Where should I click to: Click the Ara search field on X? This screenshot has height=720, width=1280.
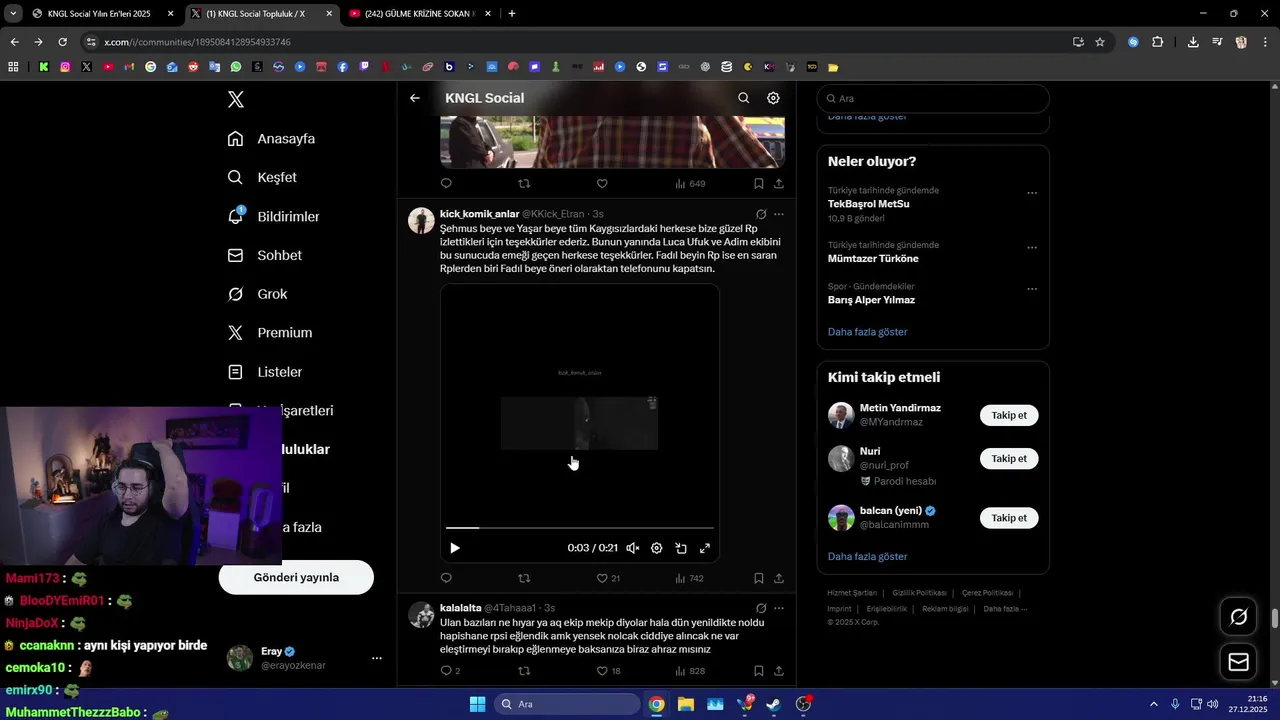tap(933, 98)
